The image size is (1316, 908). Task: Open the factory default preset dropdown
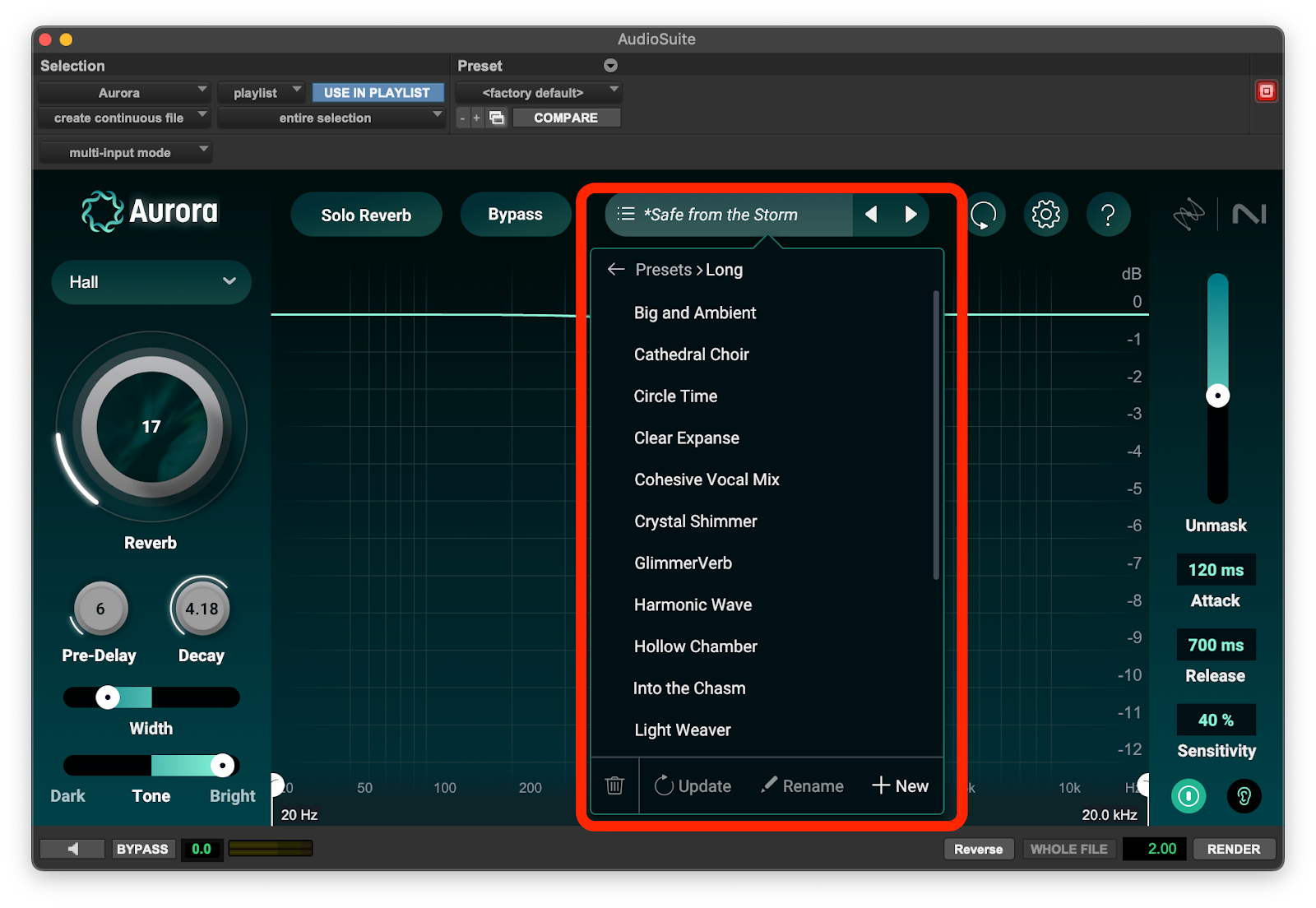pos(539,92)
